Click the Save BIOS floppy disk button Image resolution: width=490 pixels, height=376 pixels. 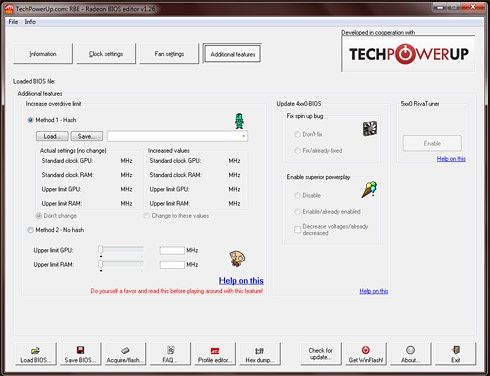coord(80,354)
